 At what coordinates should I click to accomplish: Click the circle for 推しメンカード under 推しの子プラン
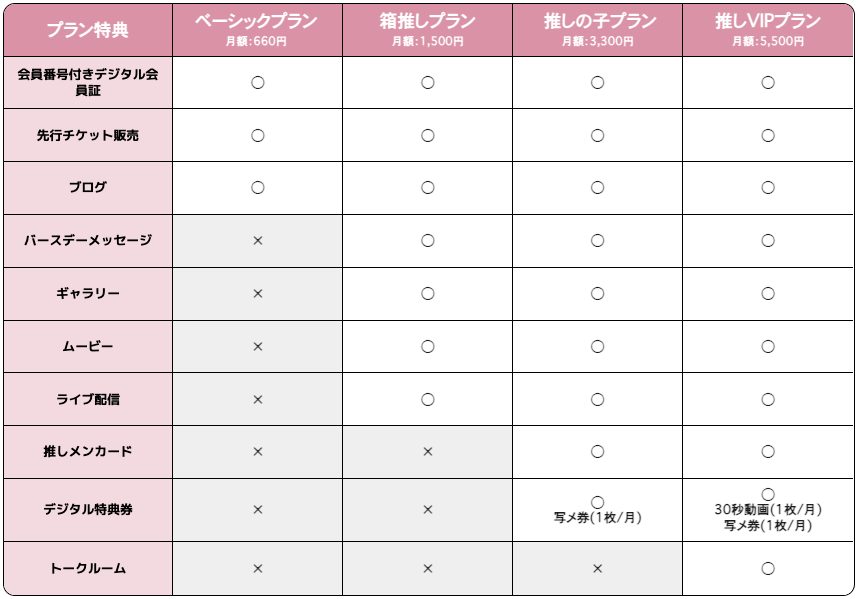597,452
